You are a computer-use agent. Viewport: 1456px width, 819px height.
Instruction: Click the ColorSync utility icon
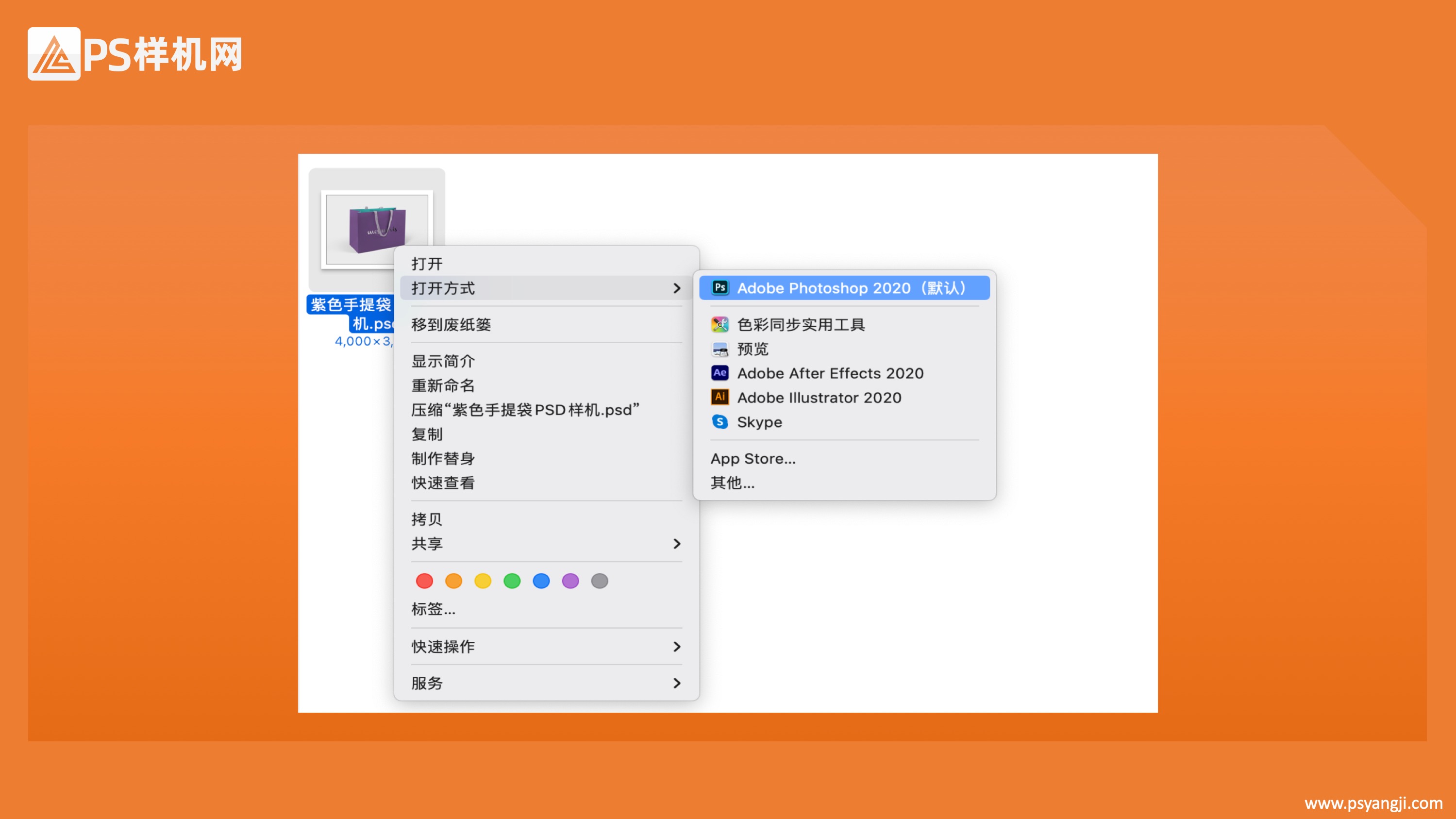click(x=720, y=324)
